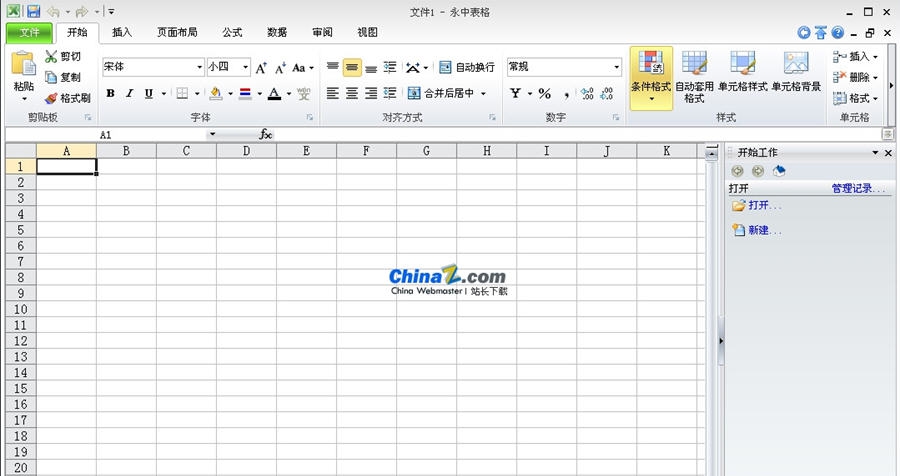Close the 开始工作 task pane
This screenshot has height=476, width=900.
[x=888, y=153]
